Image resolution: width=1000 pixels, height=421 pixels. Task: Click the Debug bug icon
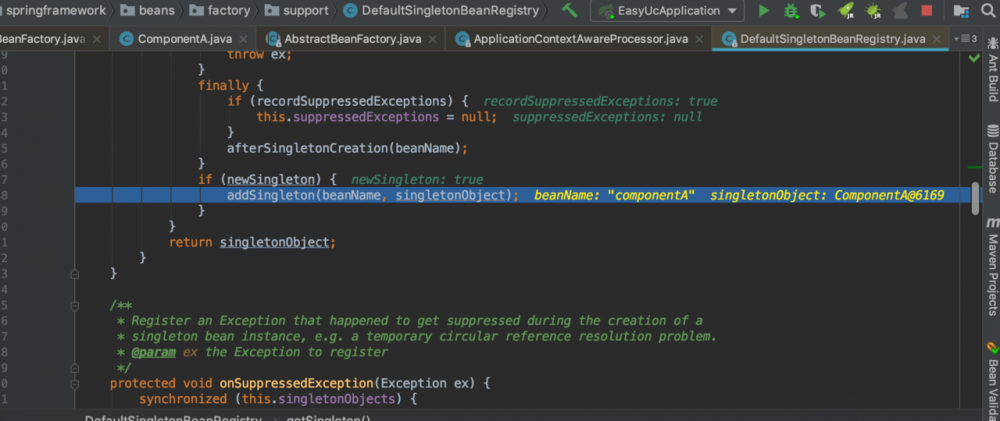point(791,10)
